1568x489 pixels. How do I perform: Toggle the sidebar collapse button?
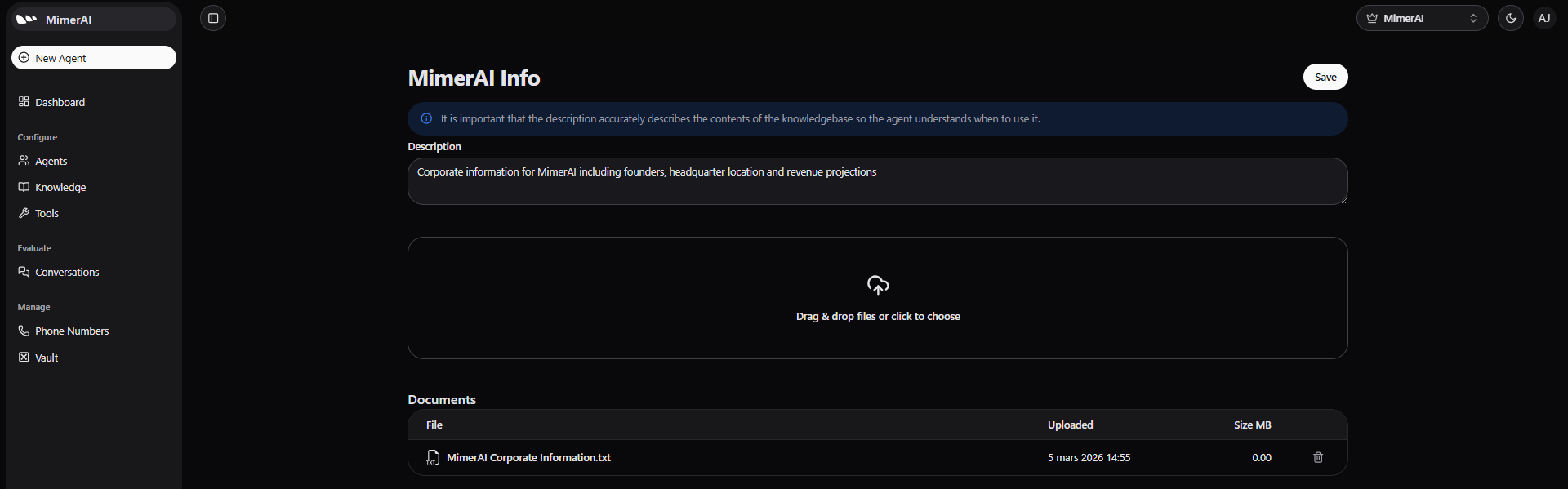[x=213, y=18]
